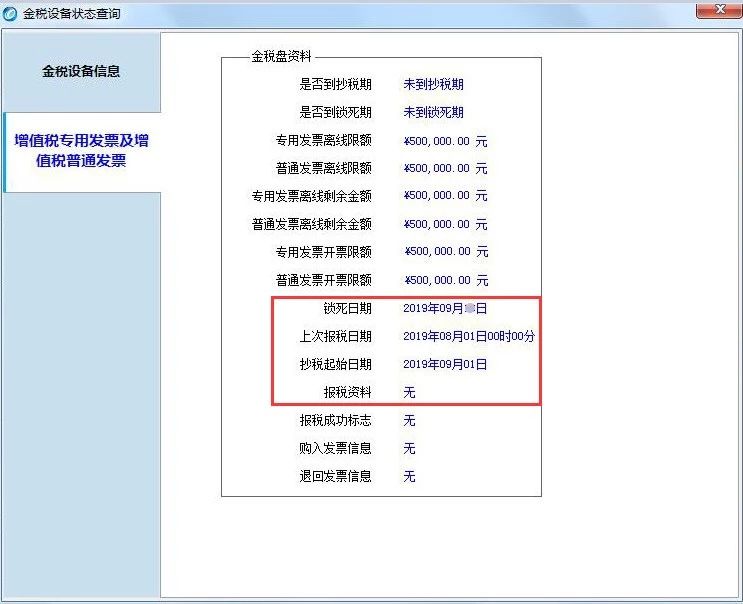Select the 增值税专用发票及增值税普通发票 tab
Image resolution: width=743 pixels, height=604 pixels.
[x=81, y=151]
